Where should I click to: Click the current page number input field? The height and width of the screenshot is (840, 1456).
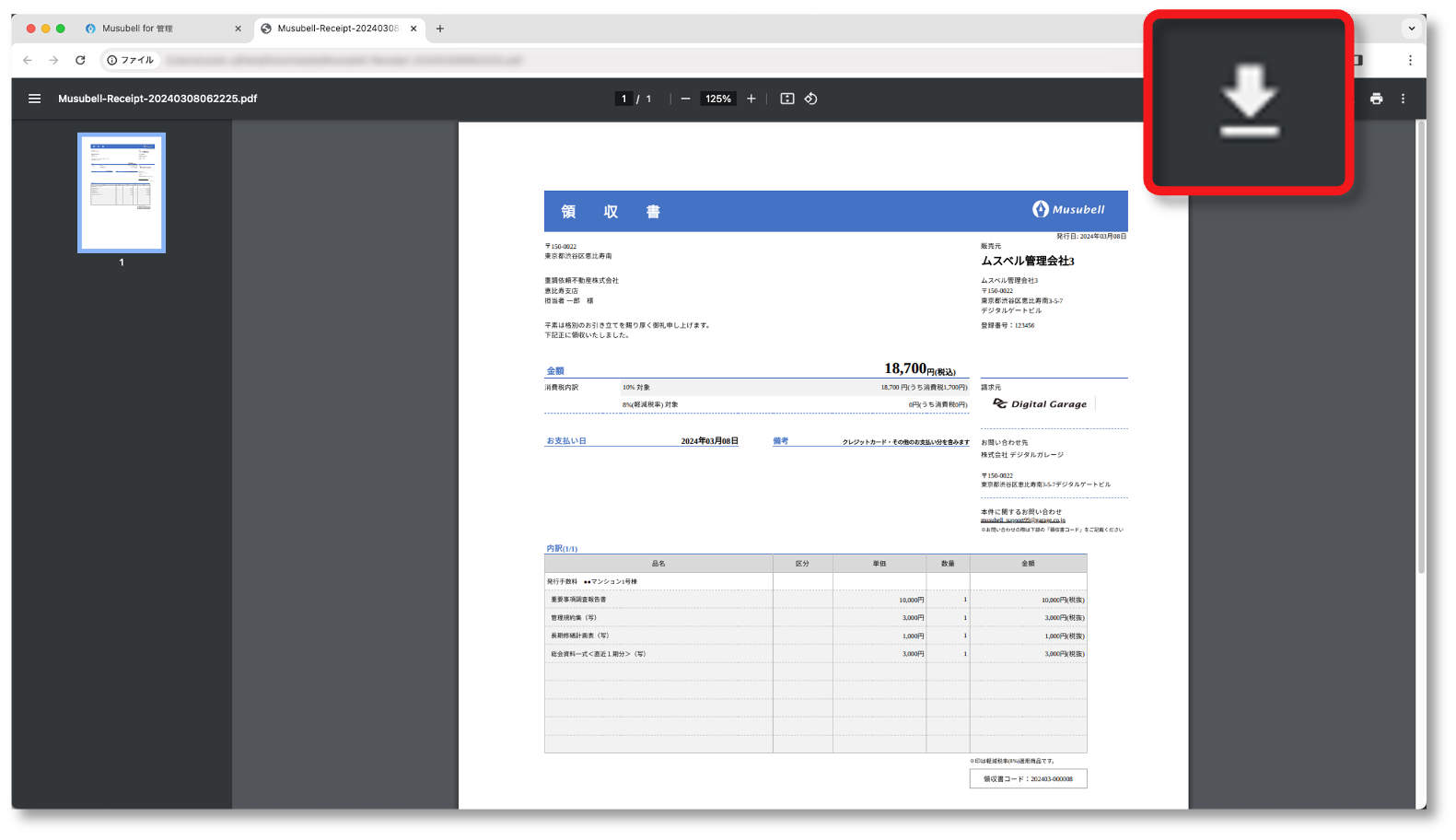click(623, 99)
